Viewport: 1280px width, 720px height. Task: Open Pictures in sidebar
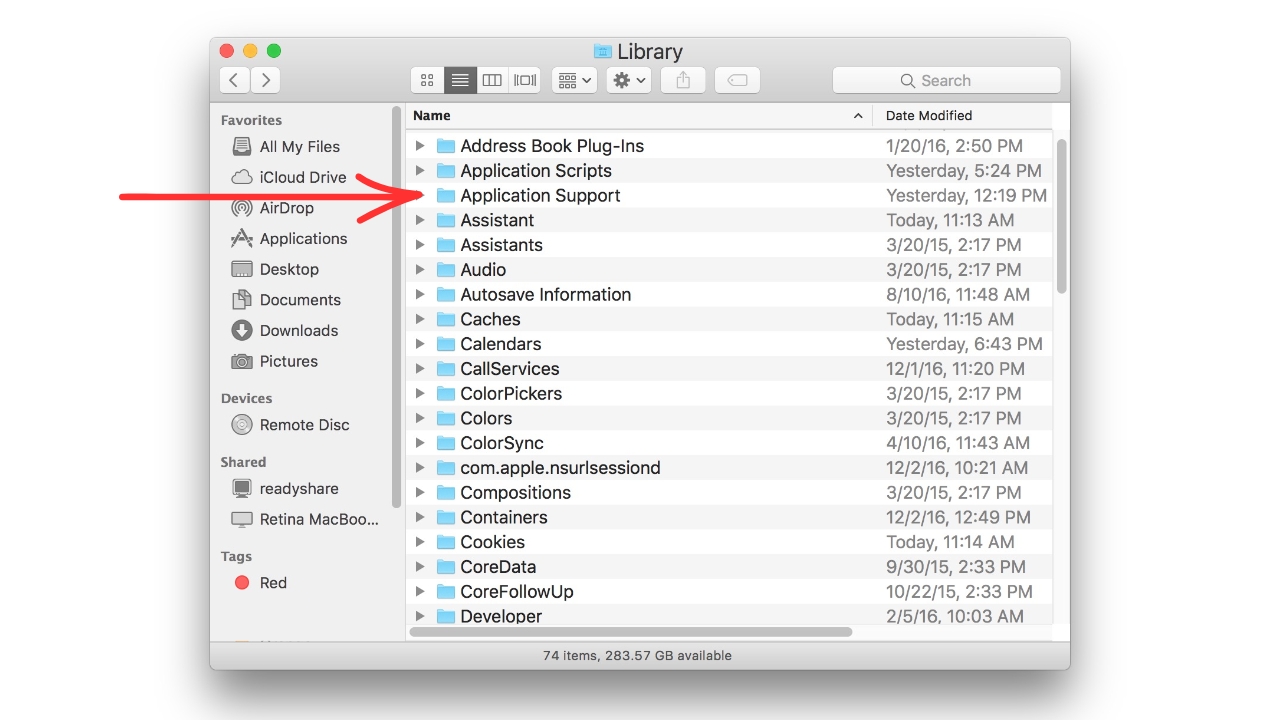tap(275, 361)
